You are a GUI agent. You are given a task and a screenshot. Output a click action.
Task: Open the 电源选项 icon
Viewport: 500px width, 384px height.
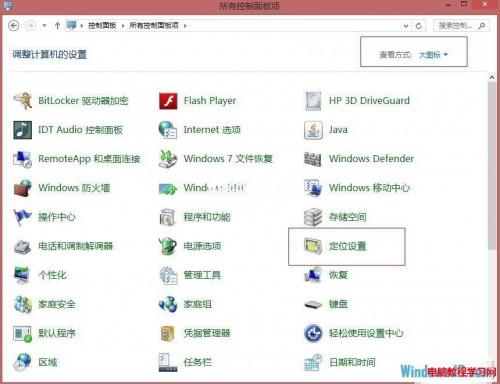pos(168,246)
